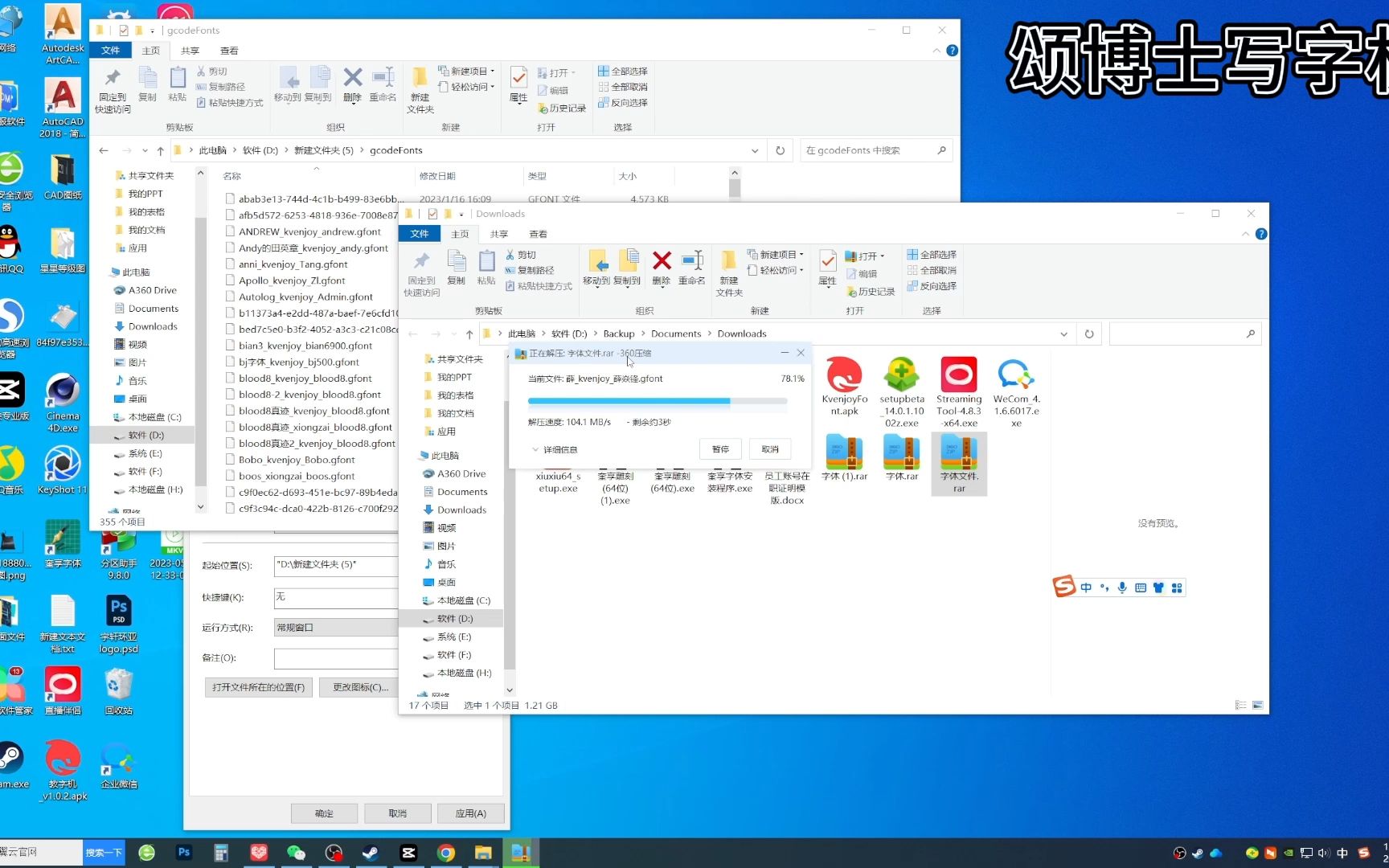The height and width of the screenshot is (868, 1389).
Task: Switch to large icons view in Downloads
Action: coord(1257,705)
